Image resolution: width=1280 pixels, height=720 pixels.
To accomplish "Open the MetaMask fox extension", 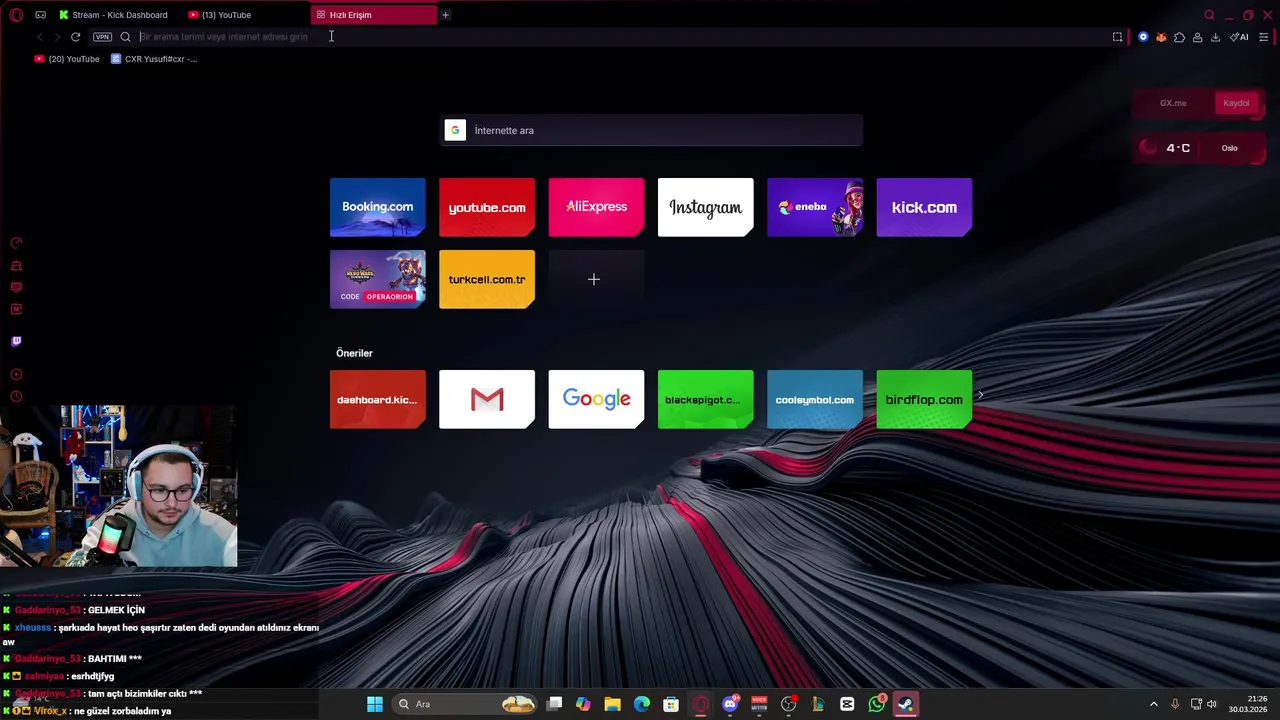I will click(1161, 37).
